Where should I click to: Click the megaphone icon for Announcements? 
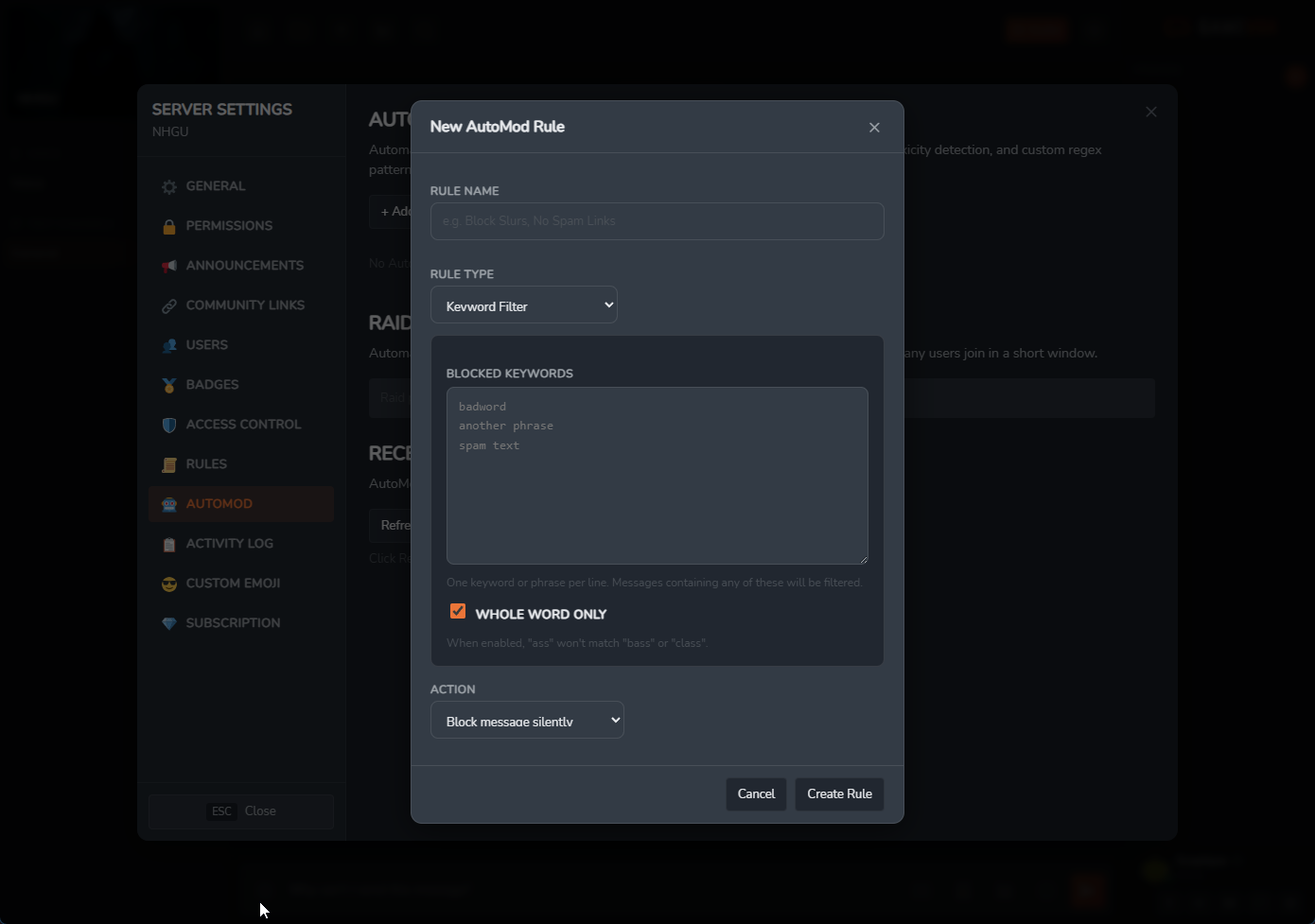(169, 267)
